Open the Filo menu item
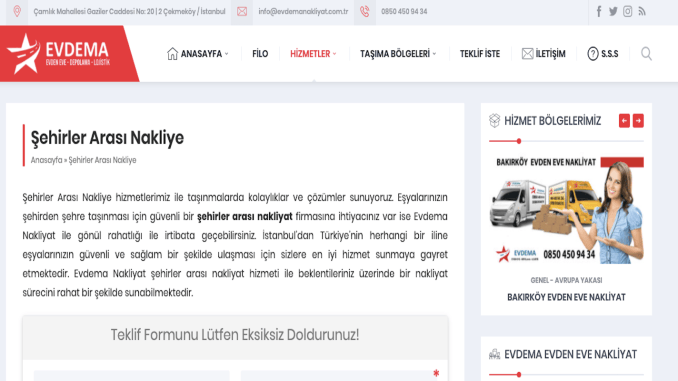The width and height of the screenshot is (678, 381). [260, 54]
